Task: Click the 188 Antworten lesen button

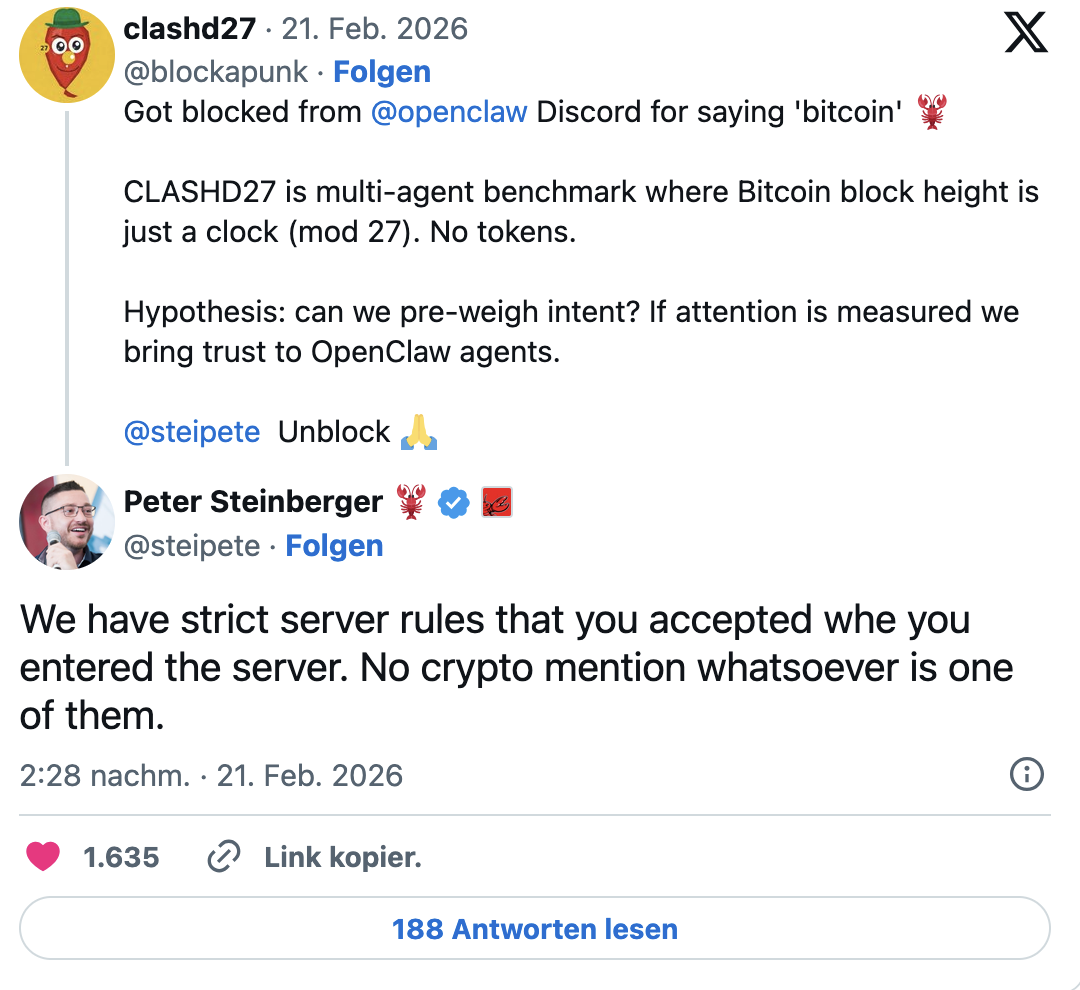Action: coord(535,929)
